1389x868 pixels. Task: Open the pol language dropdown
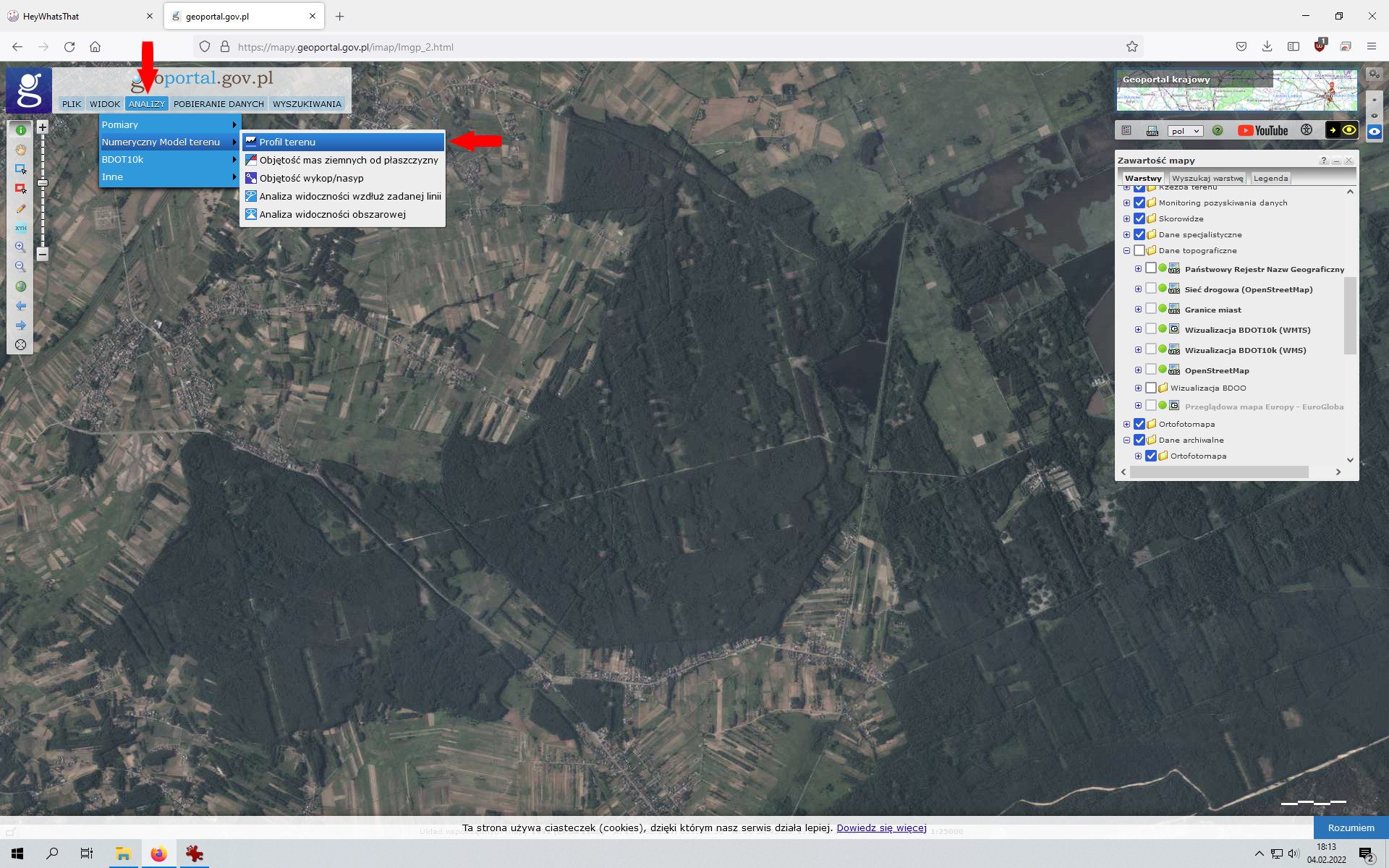(x=1184, y=131)
